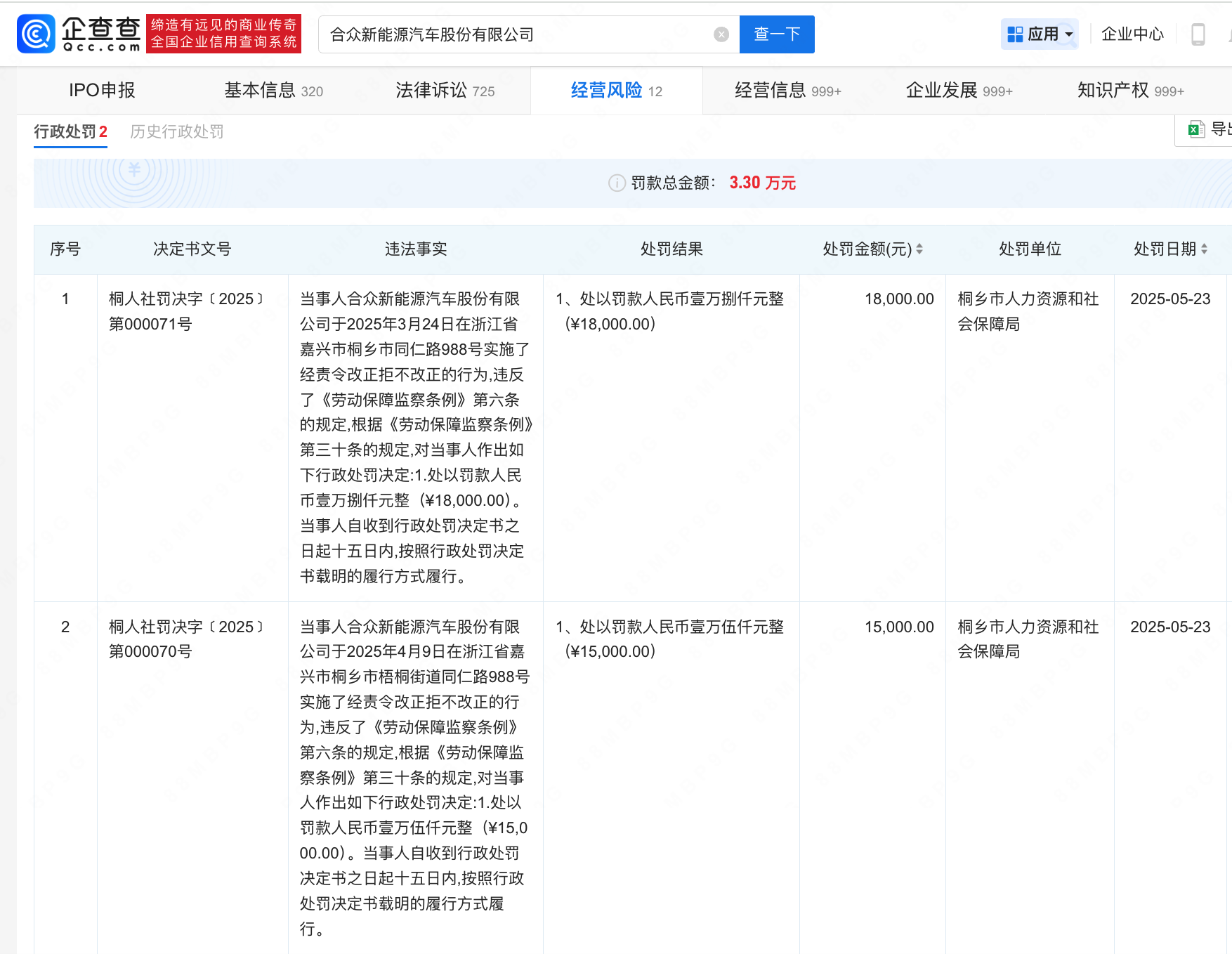The image size is (1232, 954).
Task: Click the mobile phone icon in header
Action: (x=1198, y=34)
